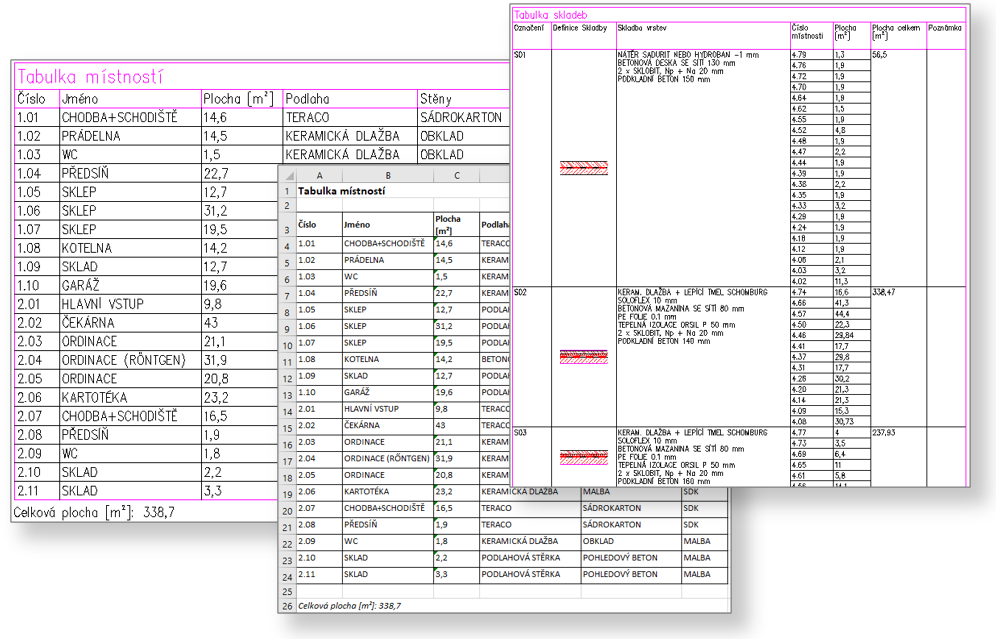Select the S03 hatch pattern swatch
This screenshot has width=996, height=639.
pos(582,457)
